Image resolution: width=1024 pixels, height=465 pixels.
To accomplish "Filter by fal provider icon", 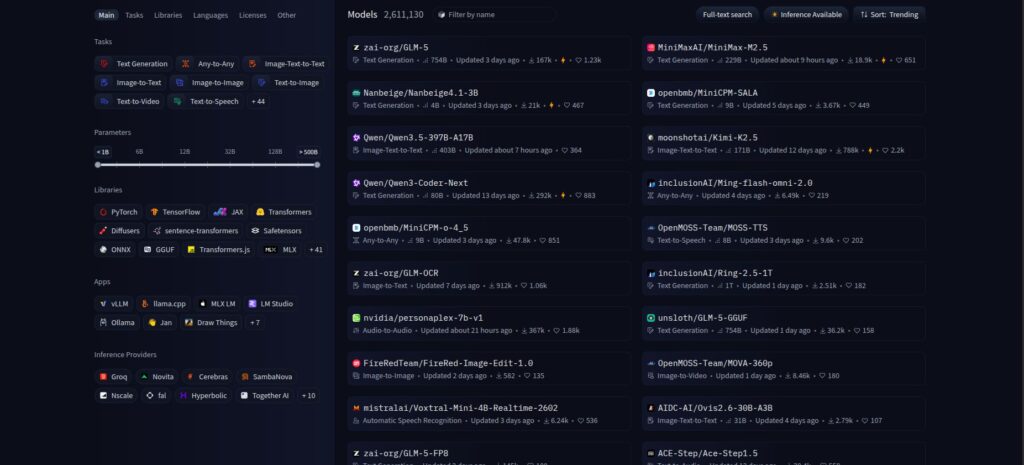I will 150,396.
